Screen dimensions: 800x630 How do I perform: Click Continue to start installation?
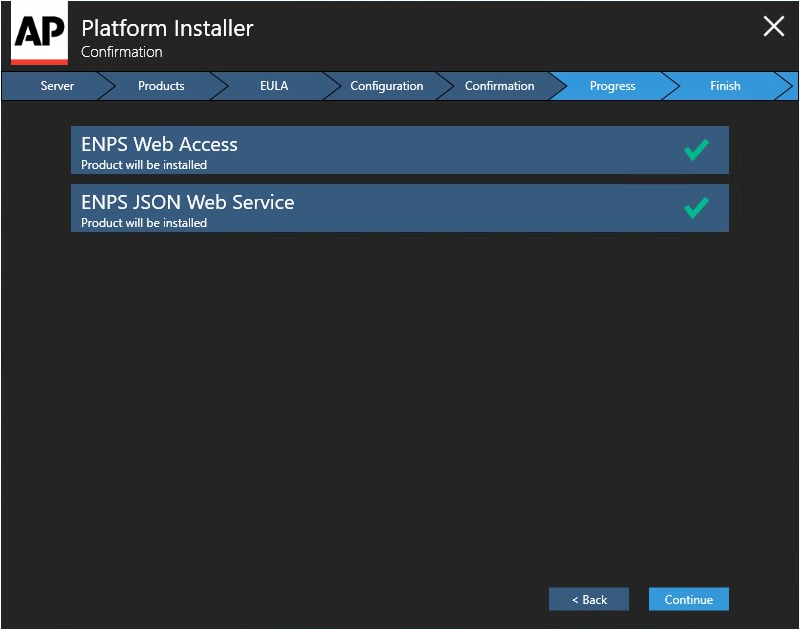[x=689, y=599]
